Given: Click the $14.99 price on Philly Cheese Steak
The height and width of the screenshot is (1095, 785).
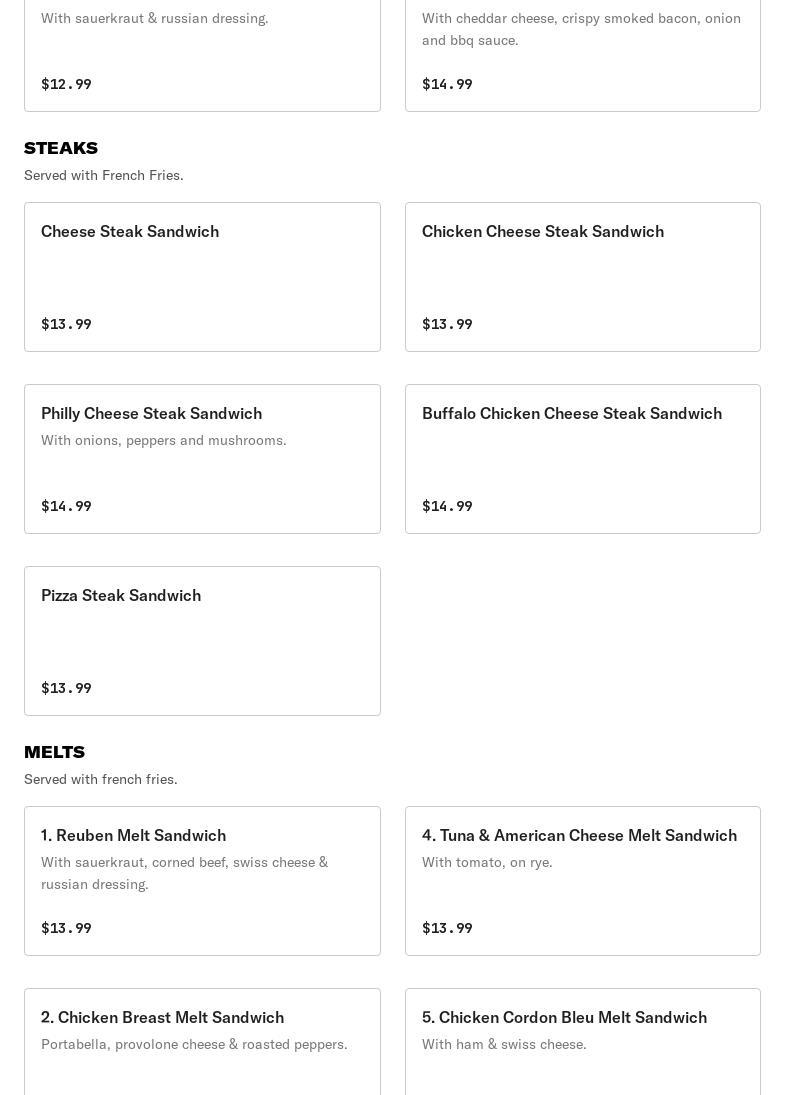Looking at the screenshot, I should (66, 506).
